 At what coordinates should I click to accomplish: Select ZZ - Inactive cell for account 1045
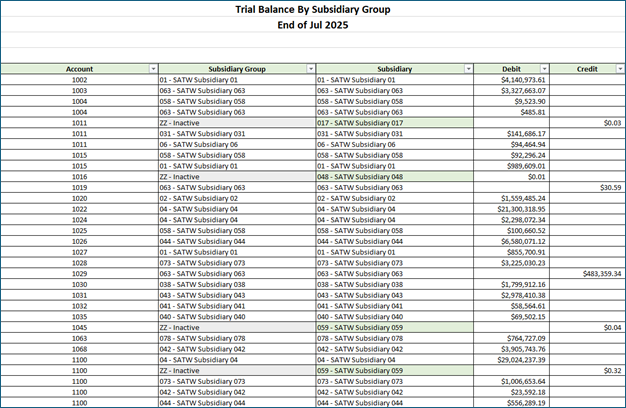coord(237,328)
